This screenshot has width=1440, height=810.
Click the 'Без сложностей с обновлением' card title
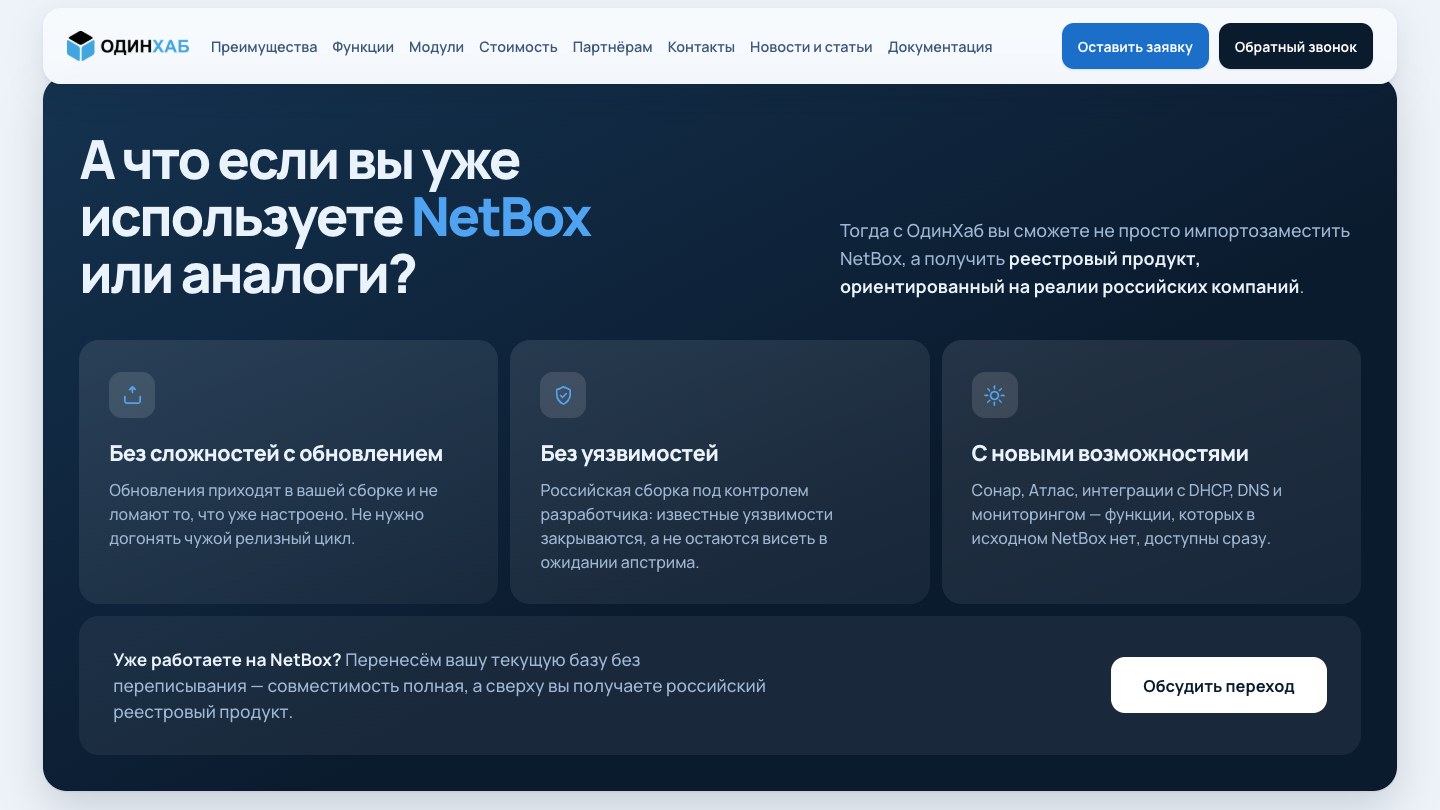coord(276,453)
